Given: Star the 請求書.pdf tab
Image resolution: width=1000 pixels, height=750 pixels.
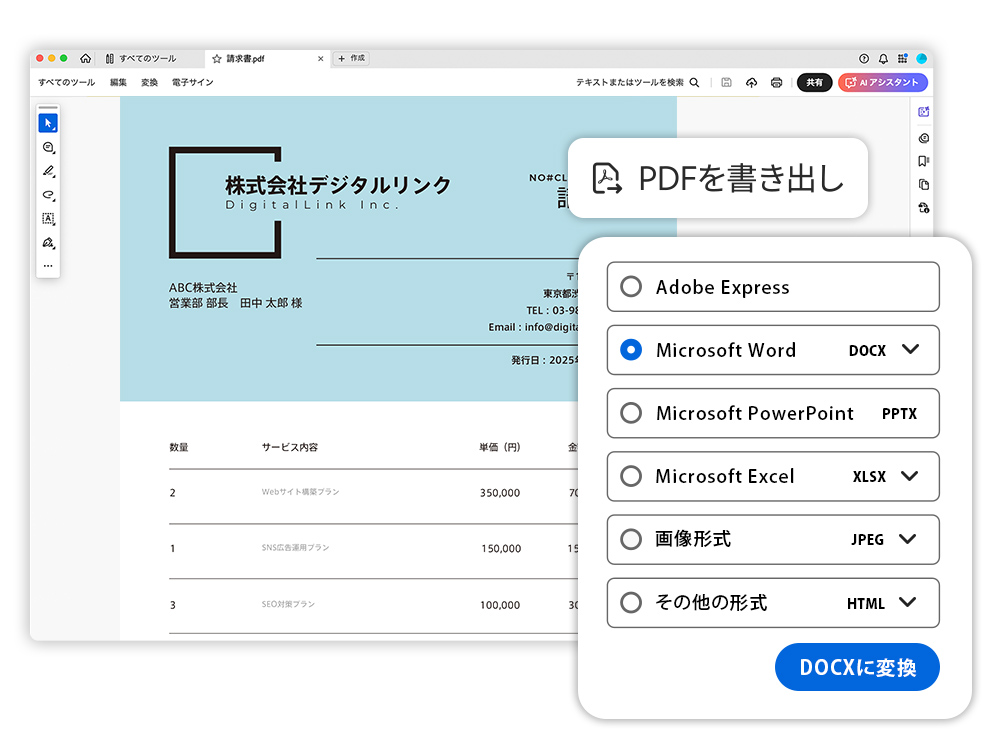Looking at the screenshot, I should (x=217, y=59).
